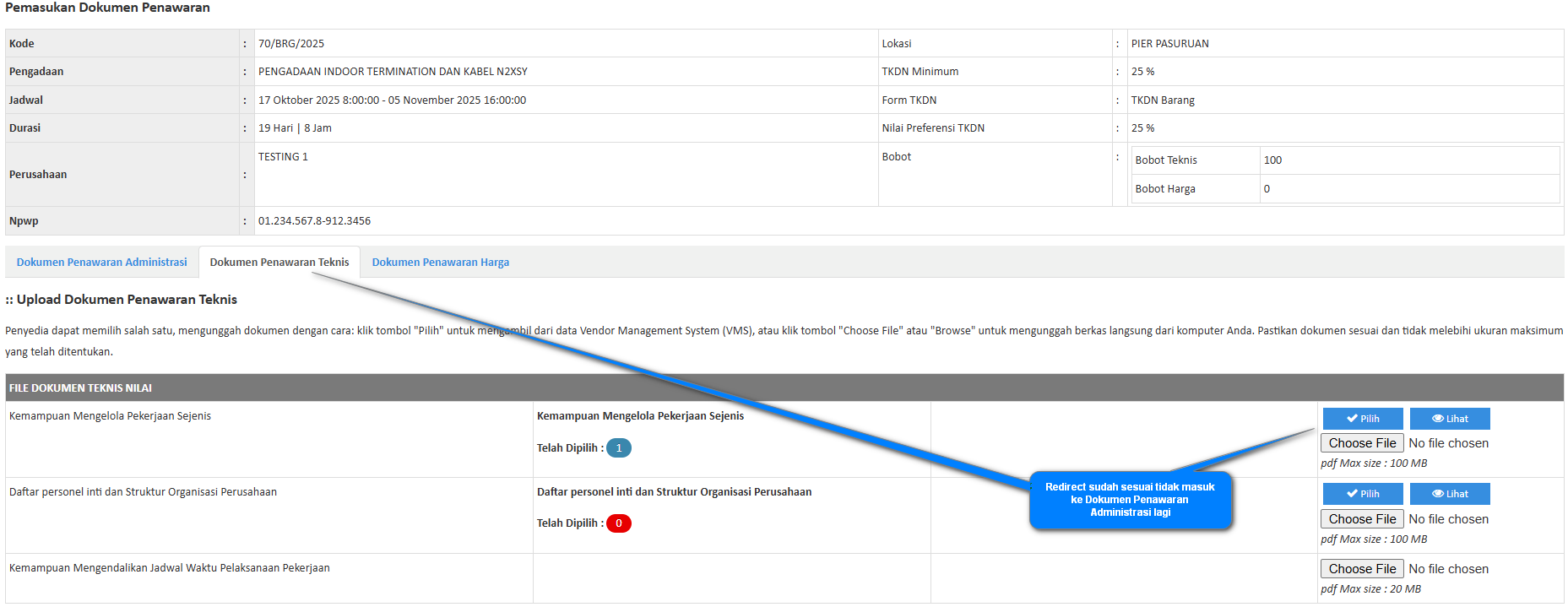Viewport: 1568px width, 607px height.
Task: Click the blue Telah Dipilih badge showing 1
Action: pyautogui.click(x=618, y=448)
